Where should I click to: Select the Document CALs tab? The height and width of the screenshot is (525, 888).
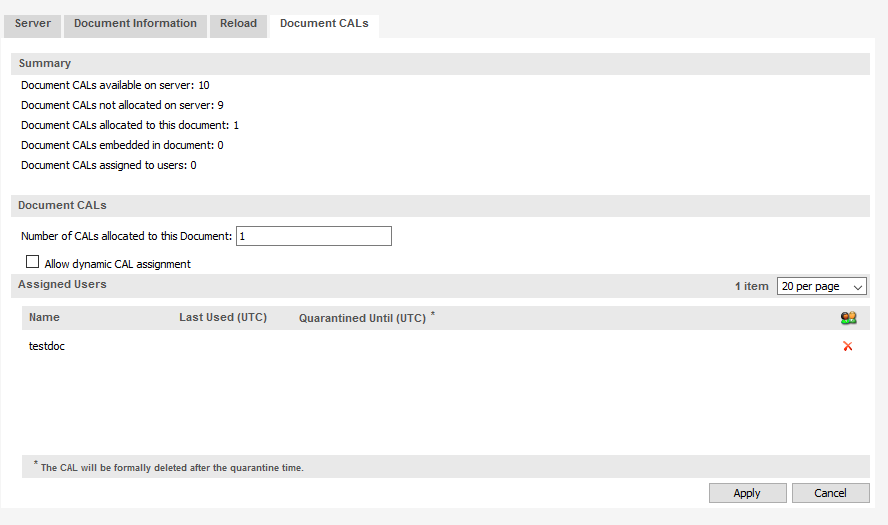[324, 24]
